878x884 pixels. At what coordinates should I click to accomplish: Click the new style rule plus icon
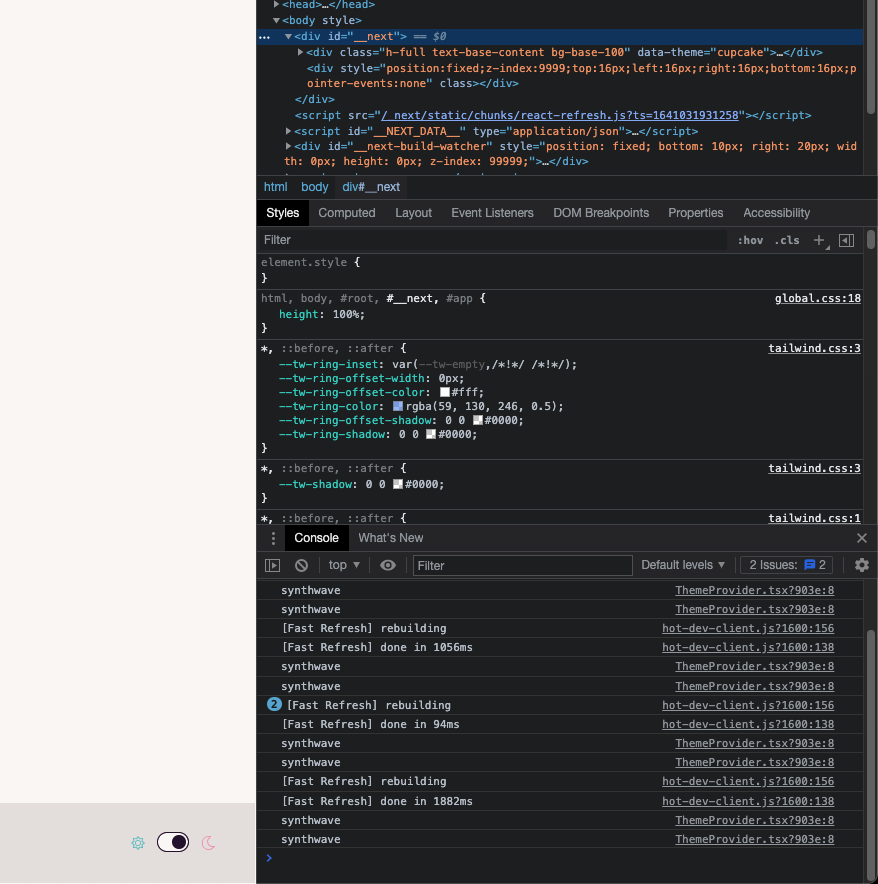(820, 240)
